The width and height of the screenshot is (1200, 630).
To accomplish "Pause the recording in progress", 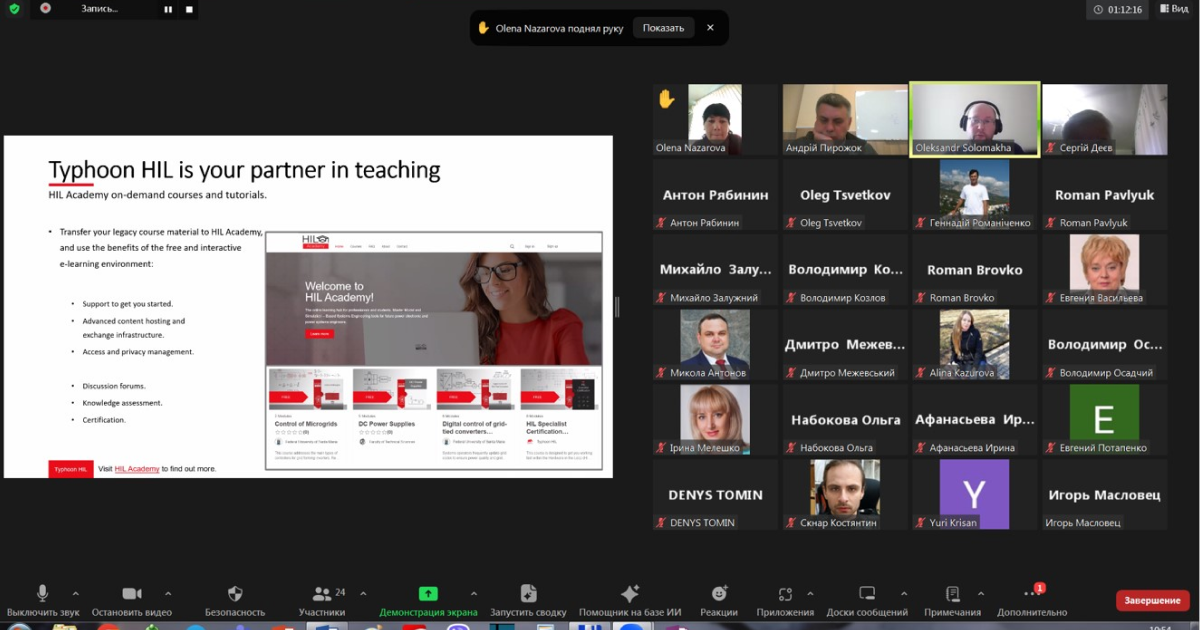I will (x=167, y=9).
